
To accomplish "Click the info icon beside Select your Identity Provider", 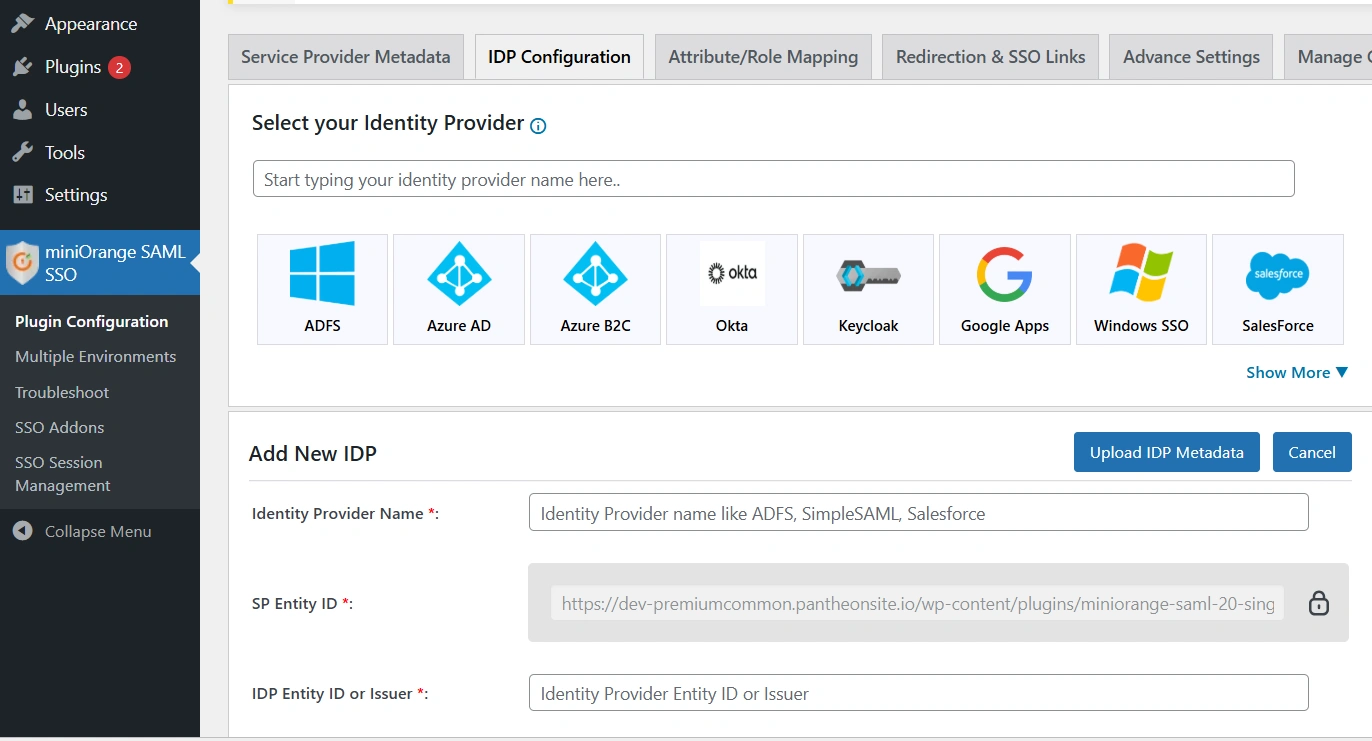I will pyautogui.click(x=538, y=125).
